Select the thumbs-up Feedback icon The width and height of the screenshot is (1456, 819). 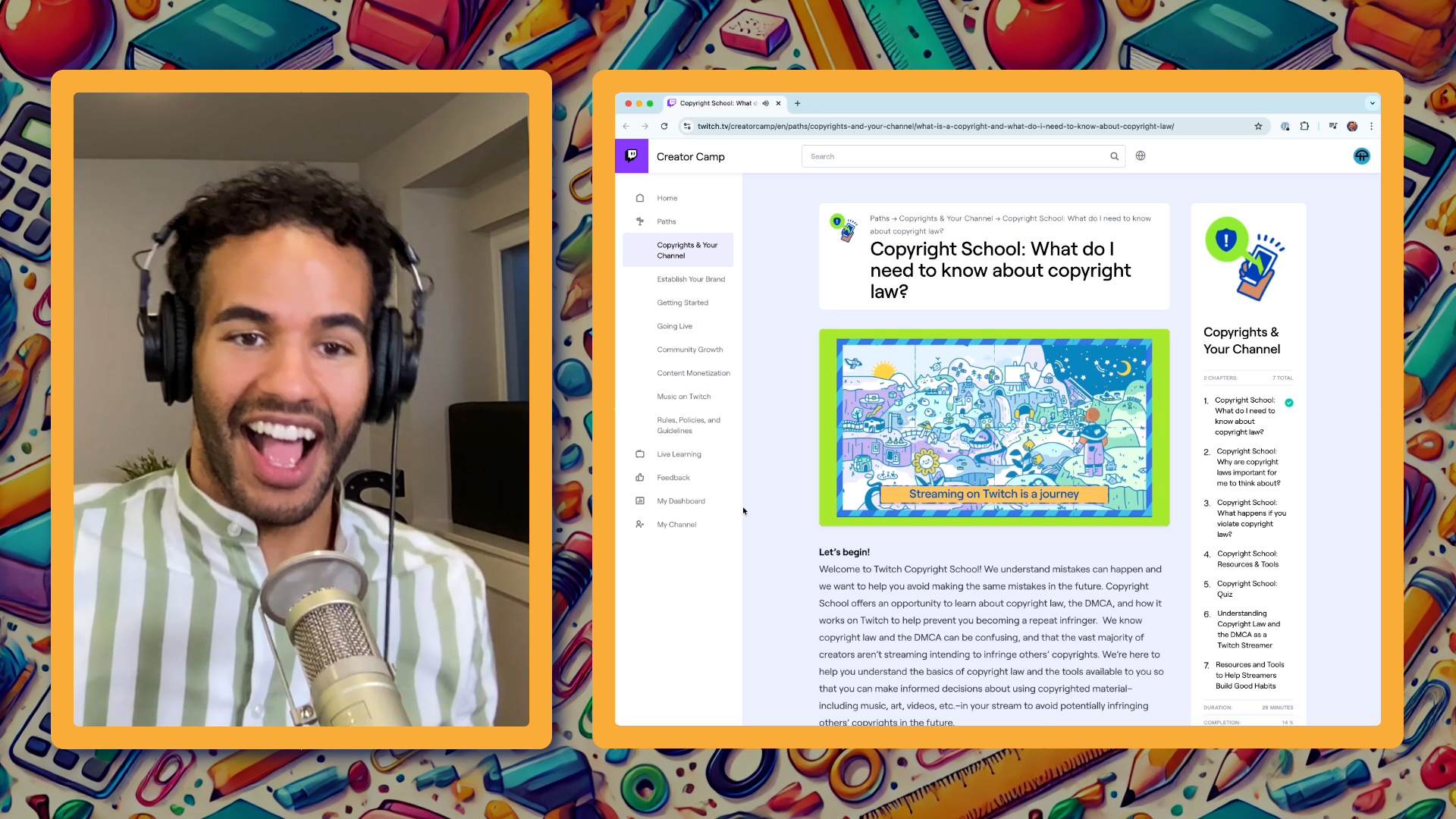pos(640,477)
